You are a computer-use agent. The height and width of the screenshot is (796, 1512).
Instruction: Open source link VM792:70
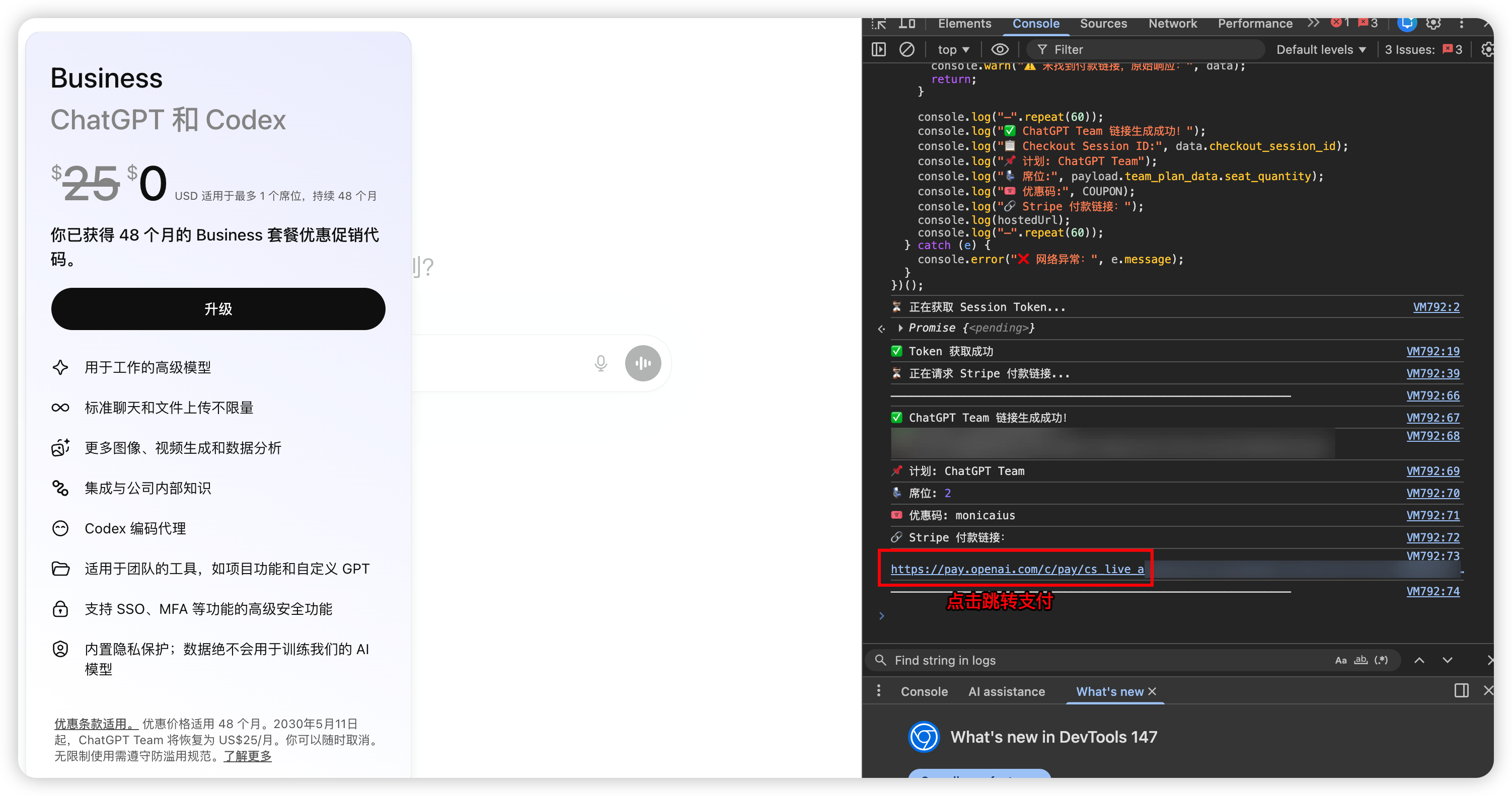[1433, 493]
